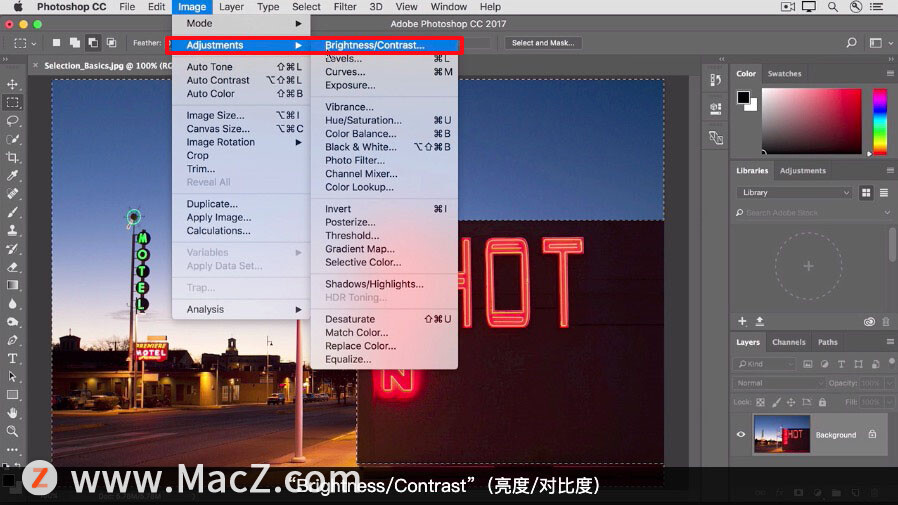Switch to the Channels tab
898x505 pixels.
788,342
